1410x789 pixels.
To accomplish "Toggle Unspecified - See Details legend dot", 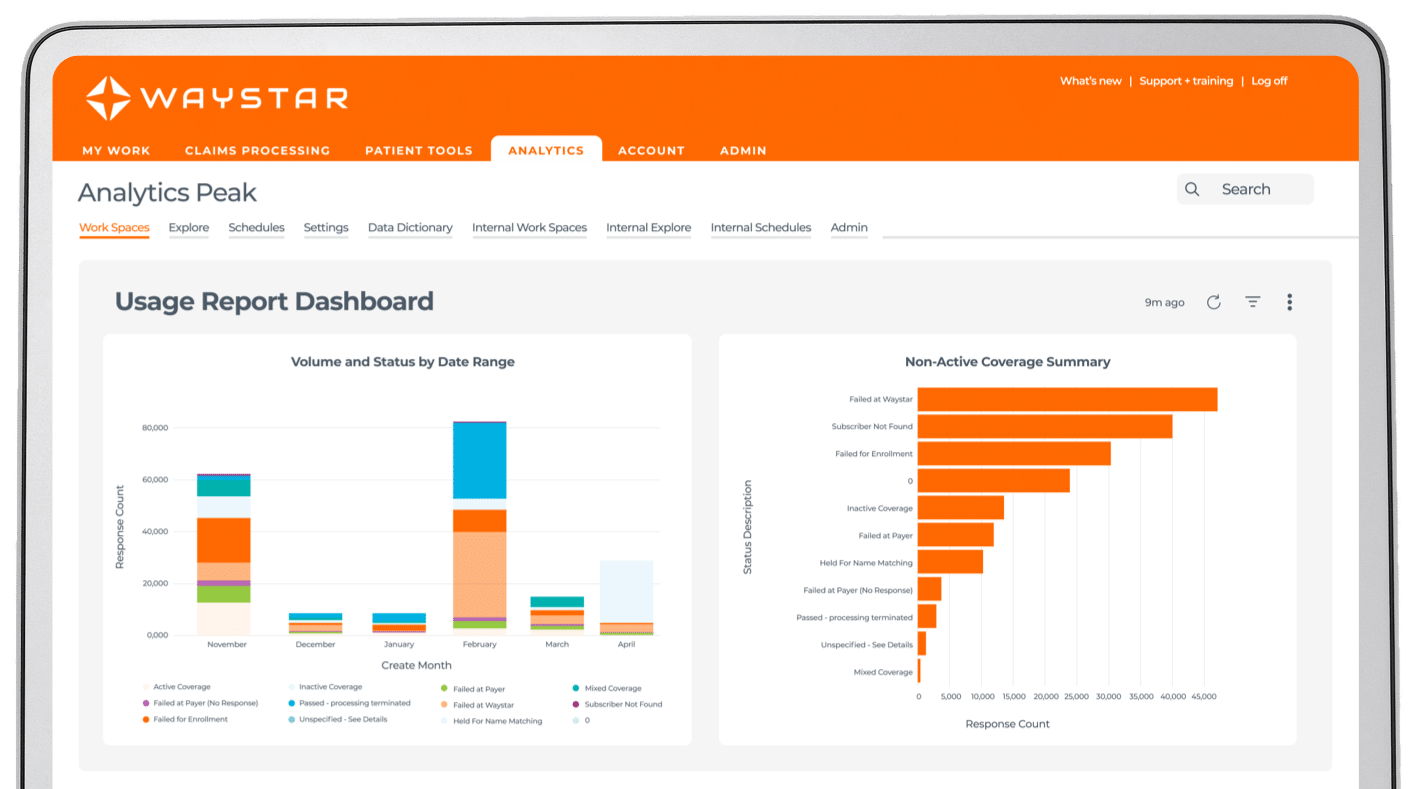I will pyautogui.click(x=290, y=720).
